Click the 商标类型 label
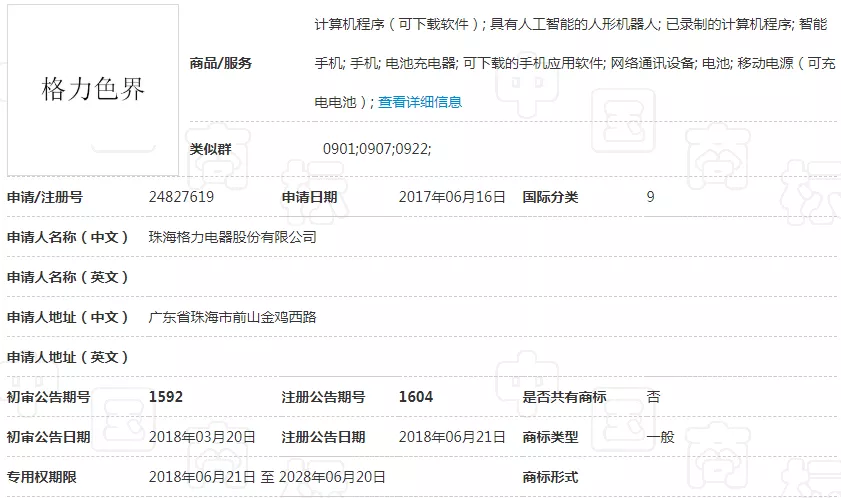This screenshot has height=498, width=841. [550, 437]
